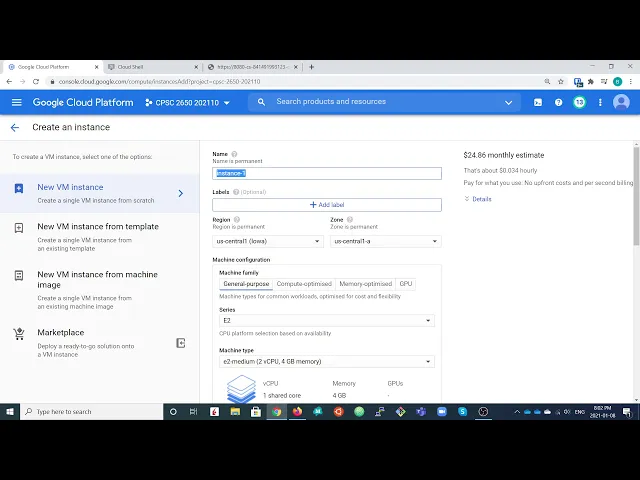
Task: Select the GPU machine family tab
Action: point(406,284)
